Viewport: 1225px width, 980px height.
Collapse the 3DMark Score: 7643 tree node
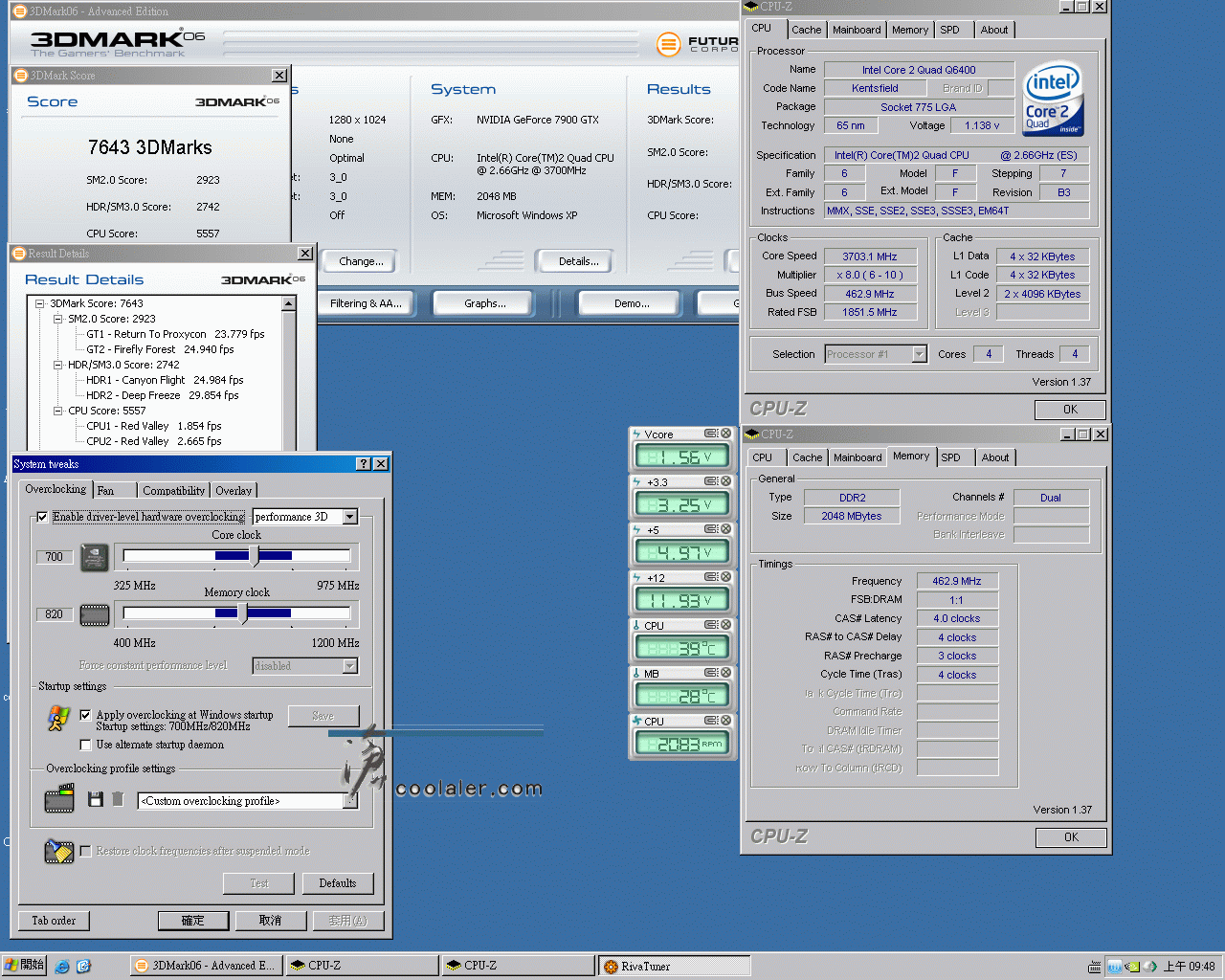[40, 303]
